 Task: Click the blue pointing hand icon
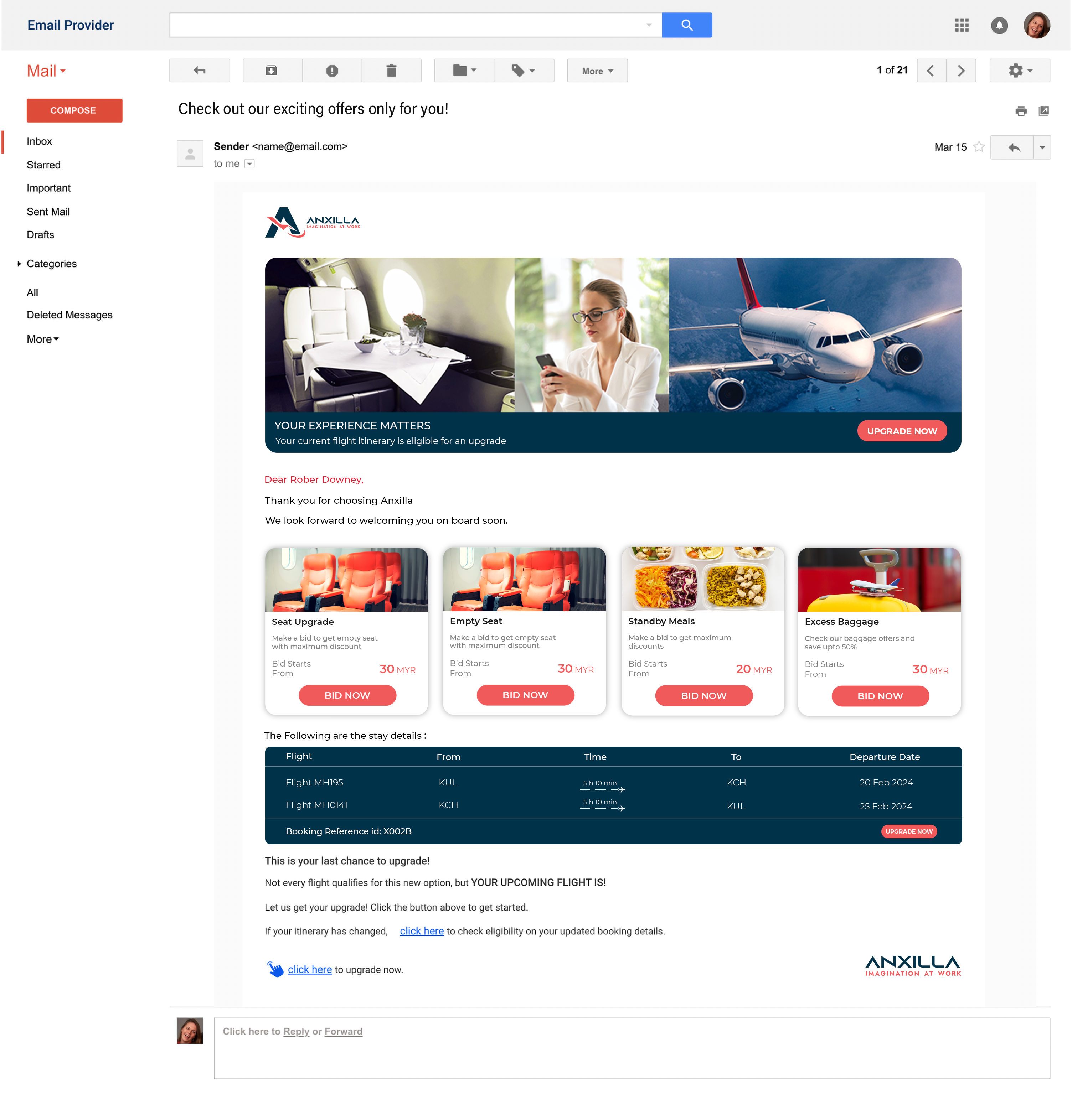point(275,969)
